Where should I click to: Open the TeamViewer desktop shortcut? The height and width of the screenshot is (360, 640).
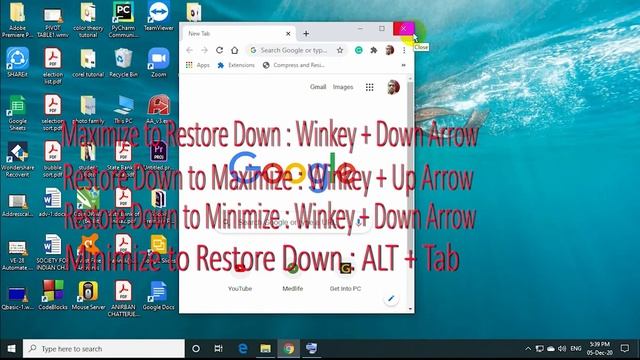click(x=159, y=17)
